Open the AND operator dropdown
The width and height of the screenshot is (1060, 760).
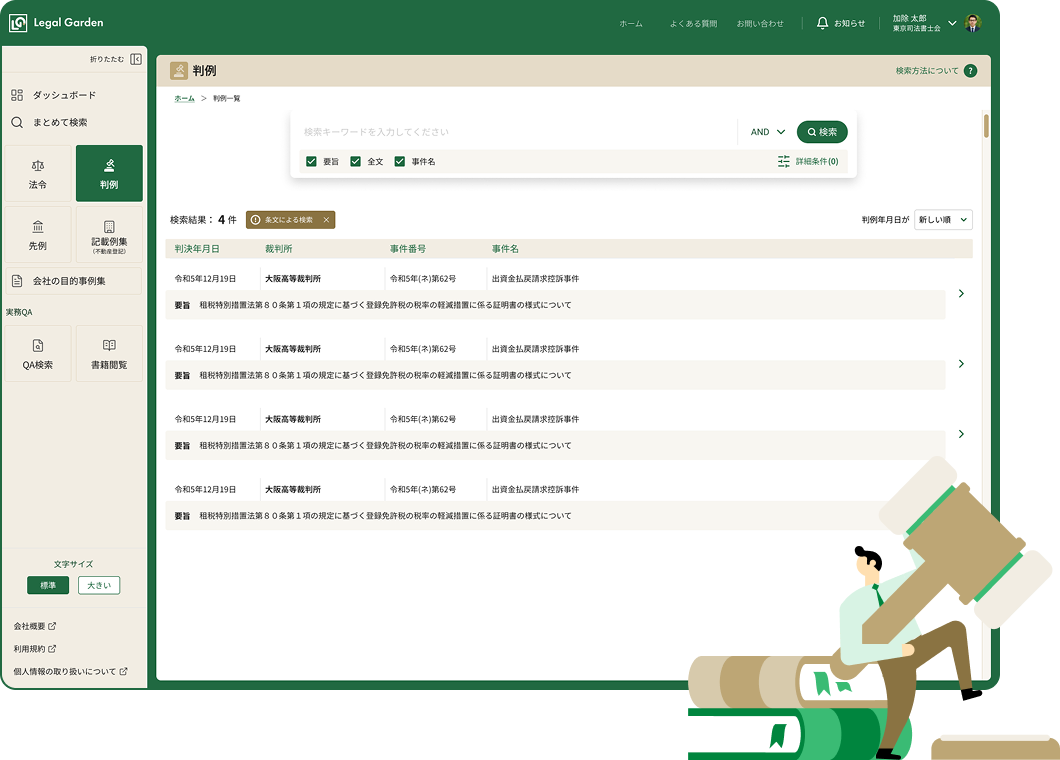pyautogui.click(x=767, y=132)
